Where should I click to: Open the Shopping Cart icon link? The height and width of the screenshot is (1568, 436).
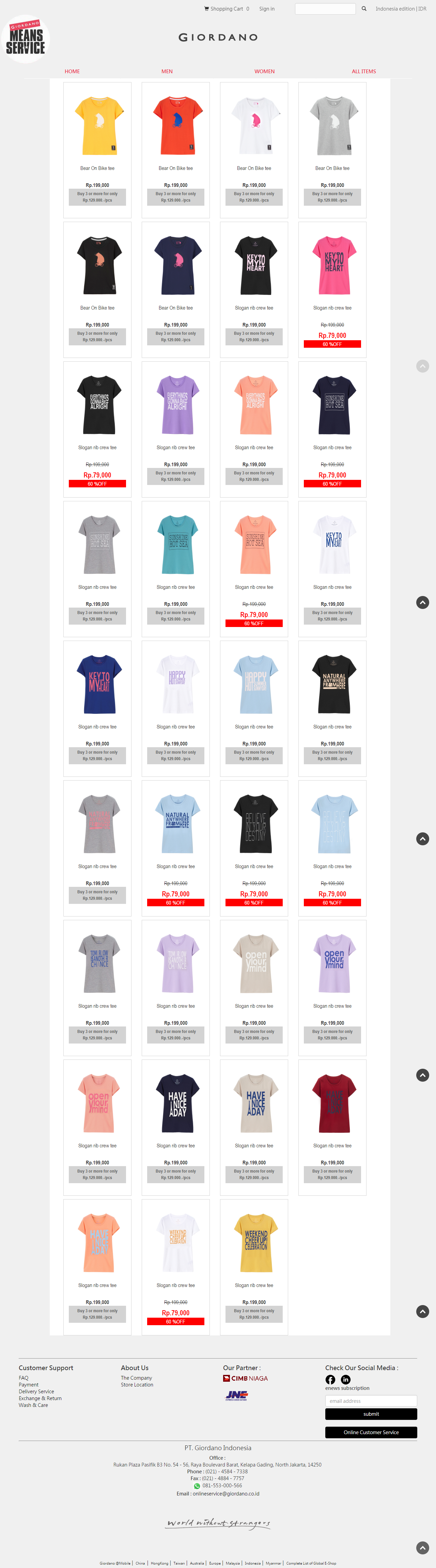(206, 9)
